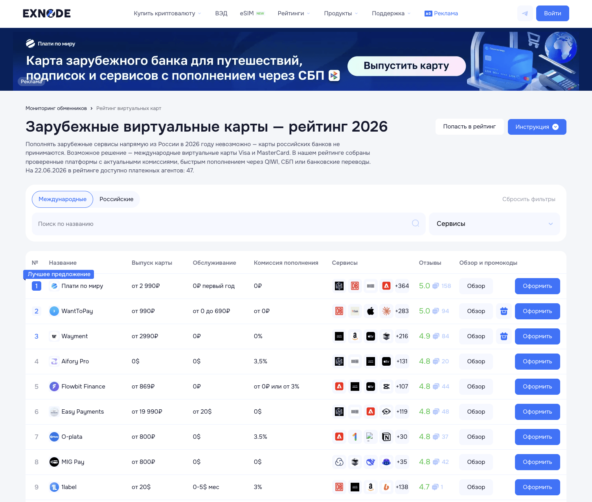This screenshot has height=502, width=592.
Task: Expand Купить криптовалюту menu
Action: tap(167, 14)
